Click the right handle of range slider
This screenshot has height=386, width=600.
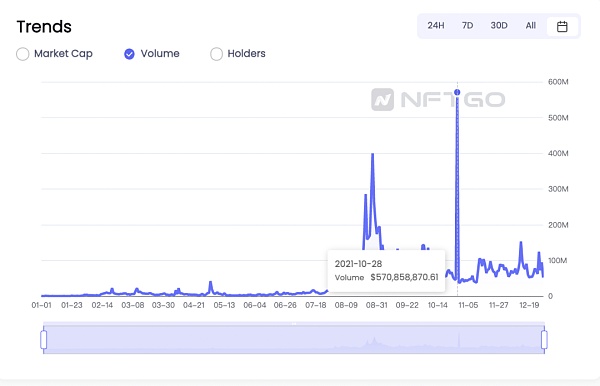544,339
